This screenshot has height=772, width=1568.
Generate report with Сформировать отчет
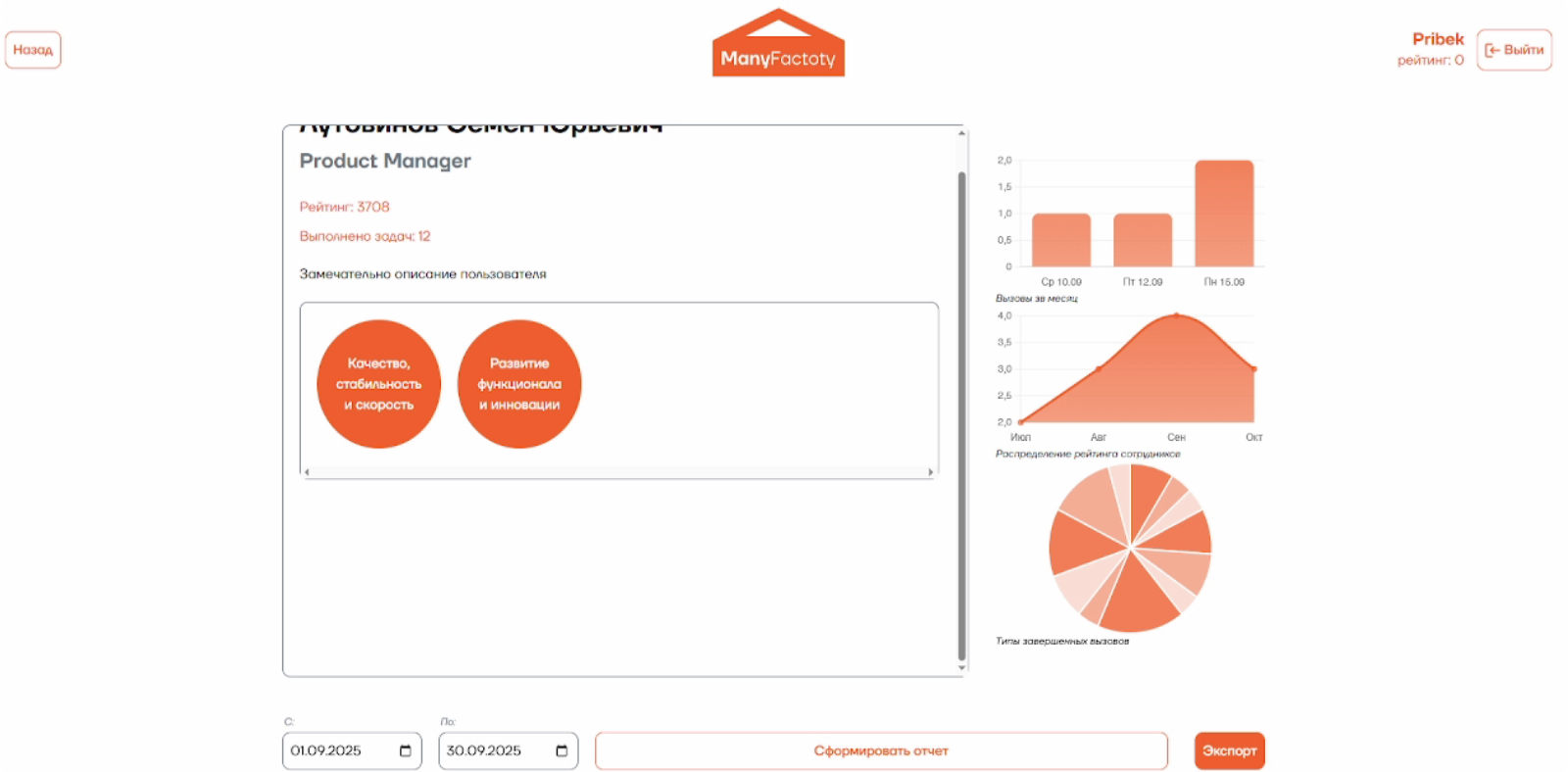point(881,751)
